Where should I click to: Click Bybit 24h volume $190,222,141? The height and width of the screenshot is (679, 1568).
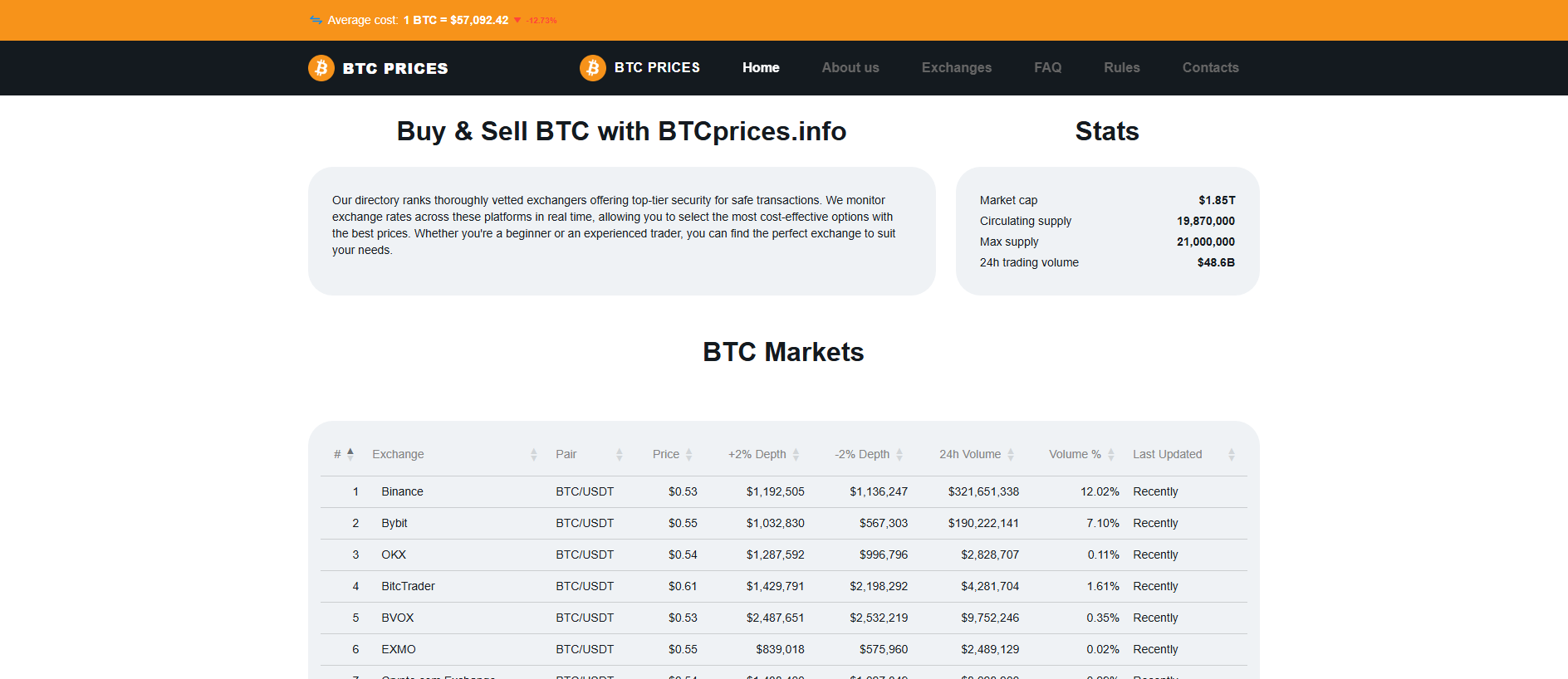pyautogui.click(x=983, y=523)
